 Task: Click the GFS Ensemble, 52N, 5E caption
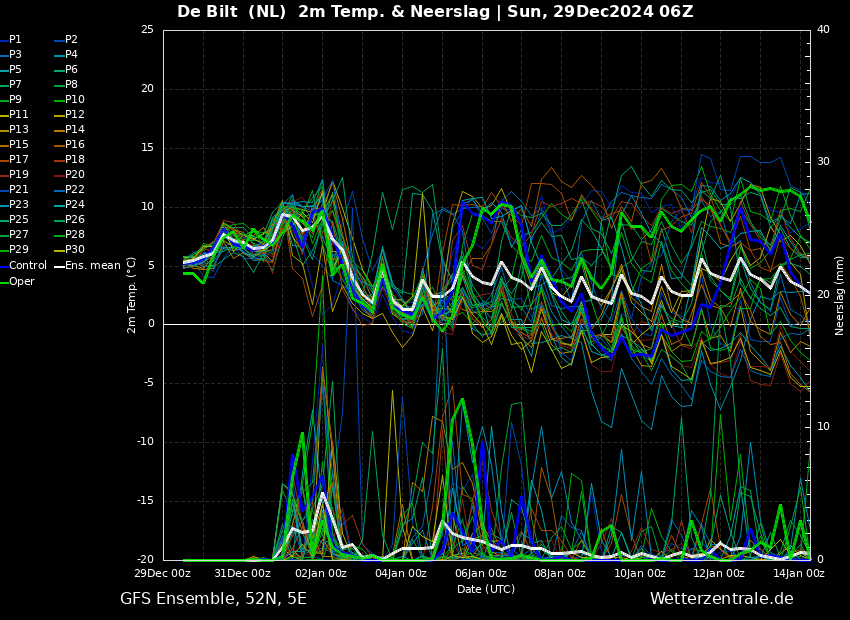(x=213, y=599)
